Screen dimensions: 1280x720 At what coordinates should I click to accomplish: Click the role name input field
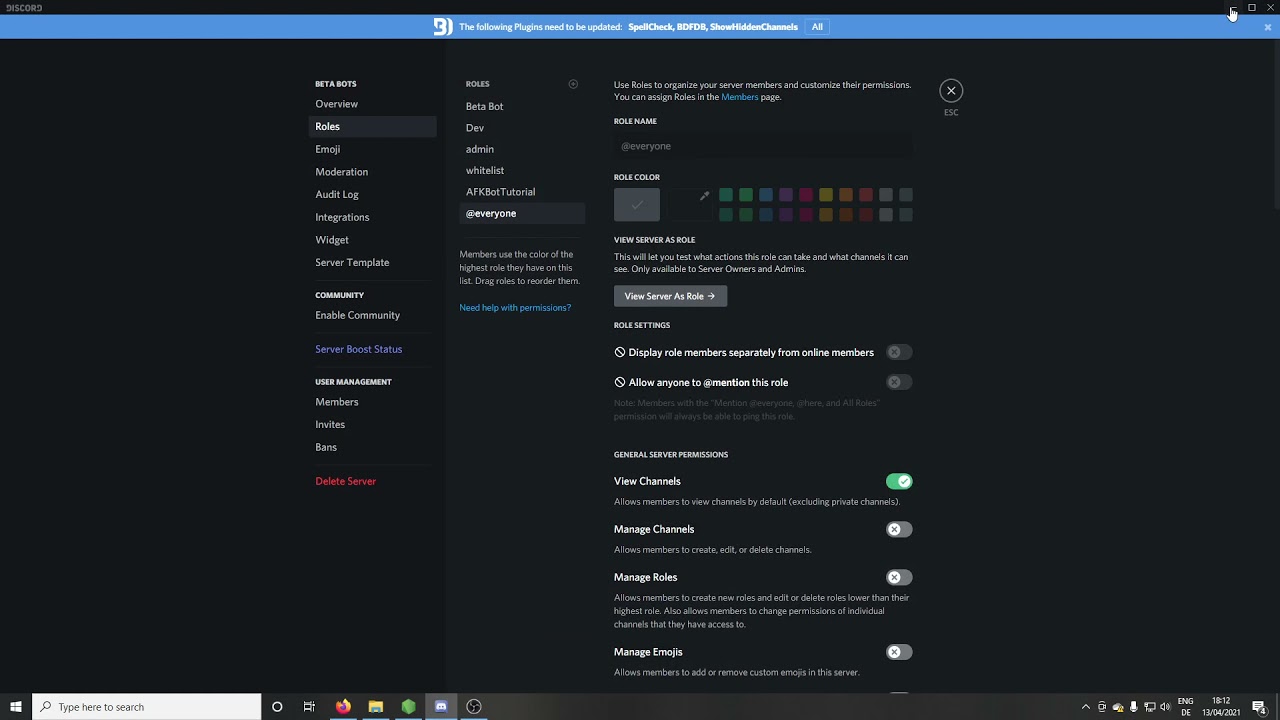point(763,146)
